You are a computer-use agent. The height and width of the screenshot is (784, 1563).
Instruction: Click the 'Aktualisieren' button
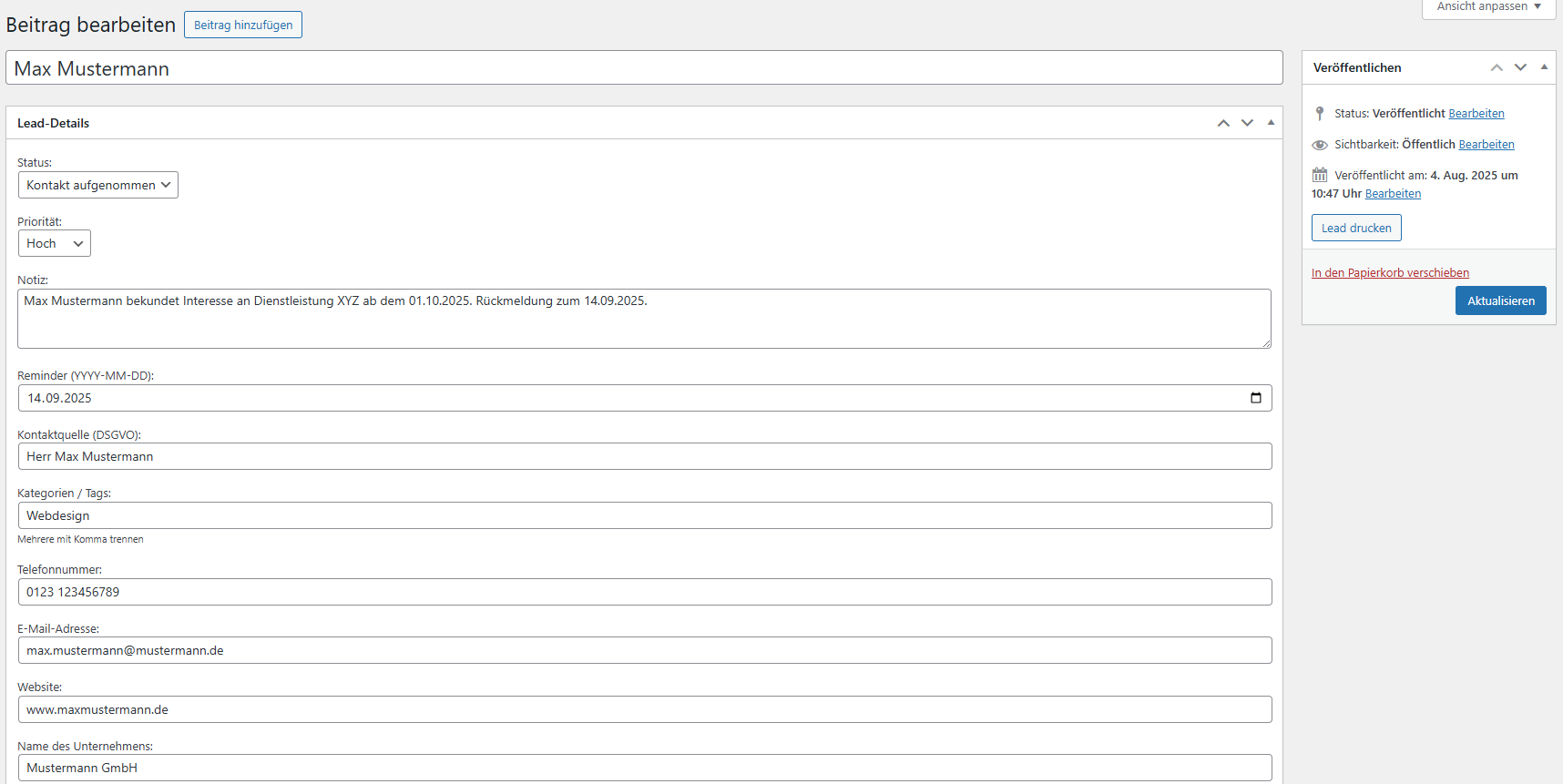coord(1501,300)
